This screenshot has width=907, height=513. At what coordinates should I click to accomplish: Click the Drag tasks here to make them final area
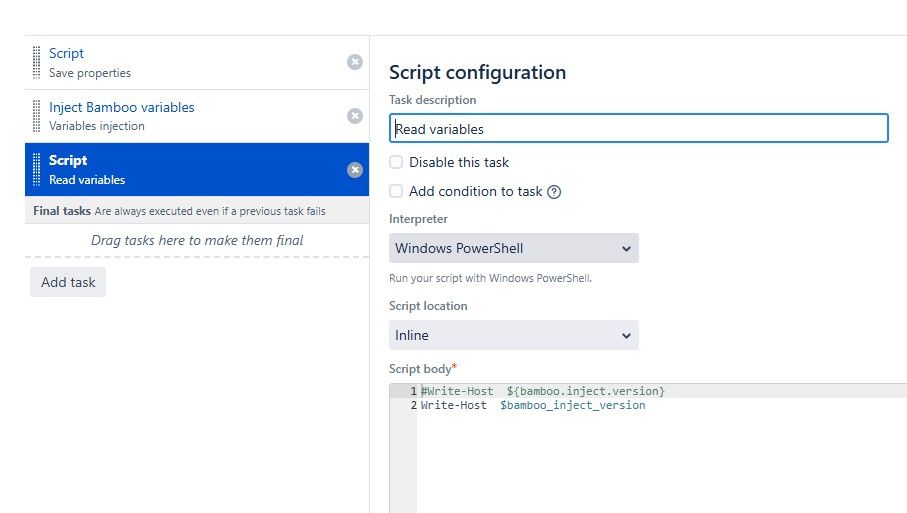[x=197, y=240]
